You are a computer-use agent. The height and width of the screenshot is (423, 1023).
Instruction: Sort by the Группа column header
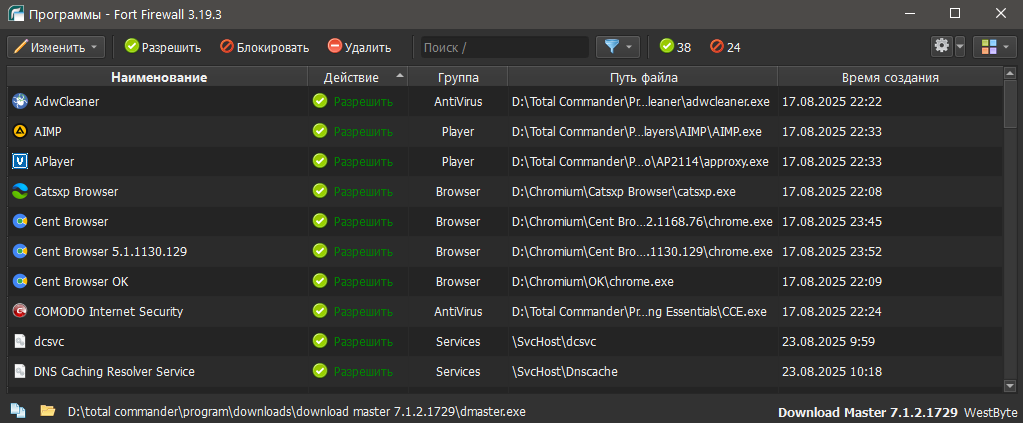457,78
